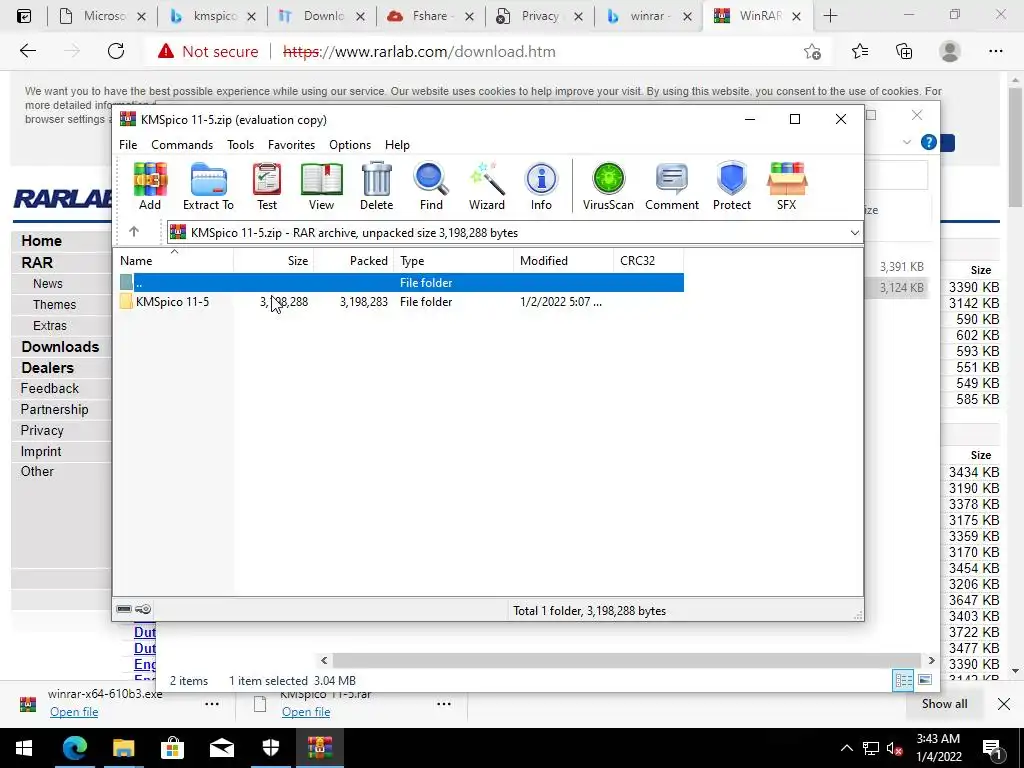Click the Explorer horizontal scrollbar
This screenshot has height=768, width=1024.
click(x=626, y=660)
